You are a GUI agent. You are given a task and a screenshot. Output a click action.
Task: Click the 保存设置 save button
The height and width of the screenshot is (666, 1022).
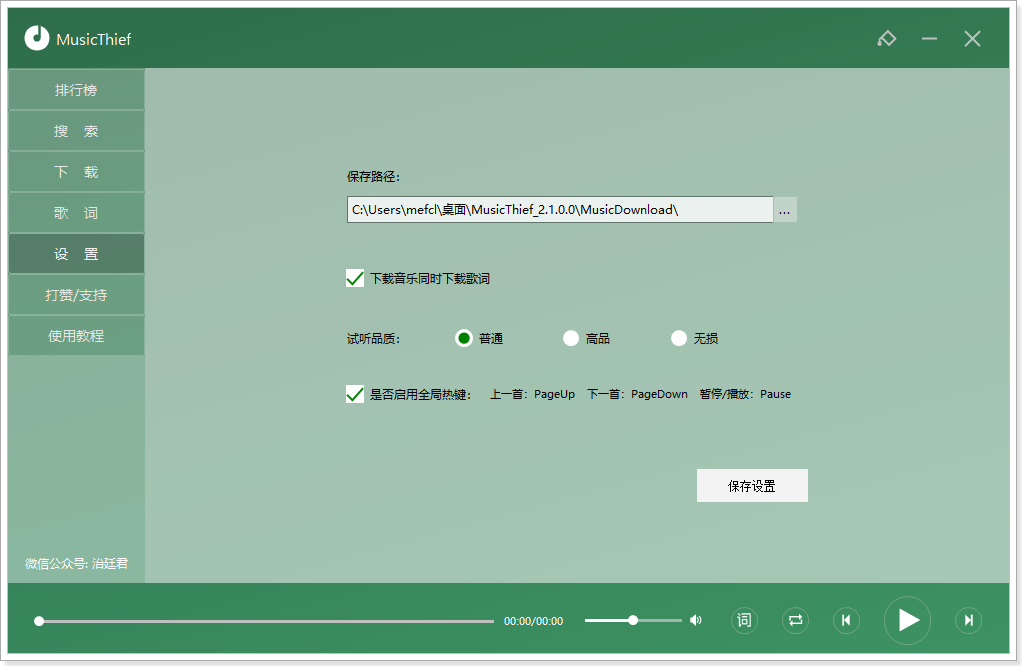752,485
